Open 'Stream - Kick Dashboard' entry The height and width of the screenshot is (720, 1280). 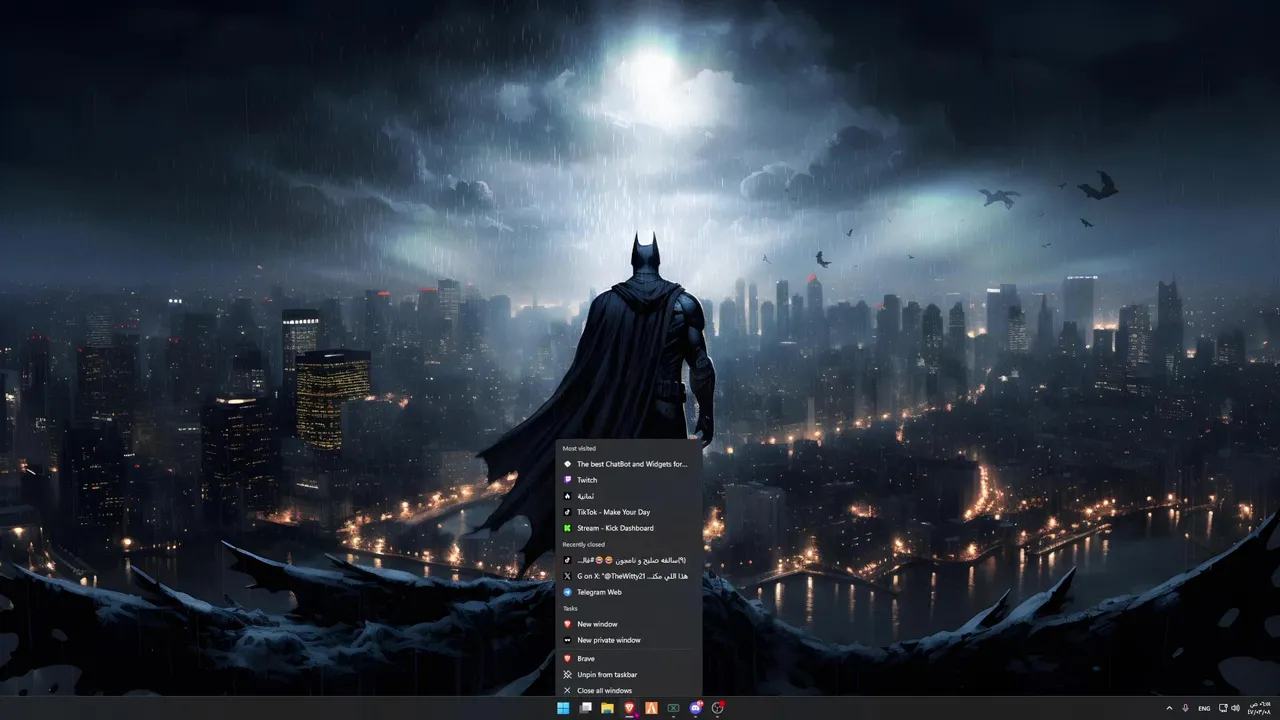pos(629,528)
